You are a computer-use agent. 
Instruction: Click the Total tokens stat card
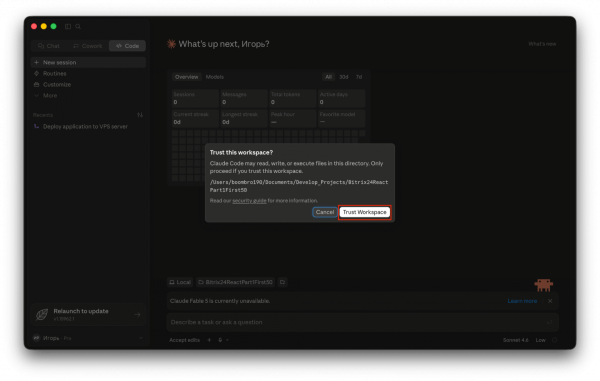pos(292,98)
